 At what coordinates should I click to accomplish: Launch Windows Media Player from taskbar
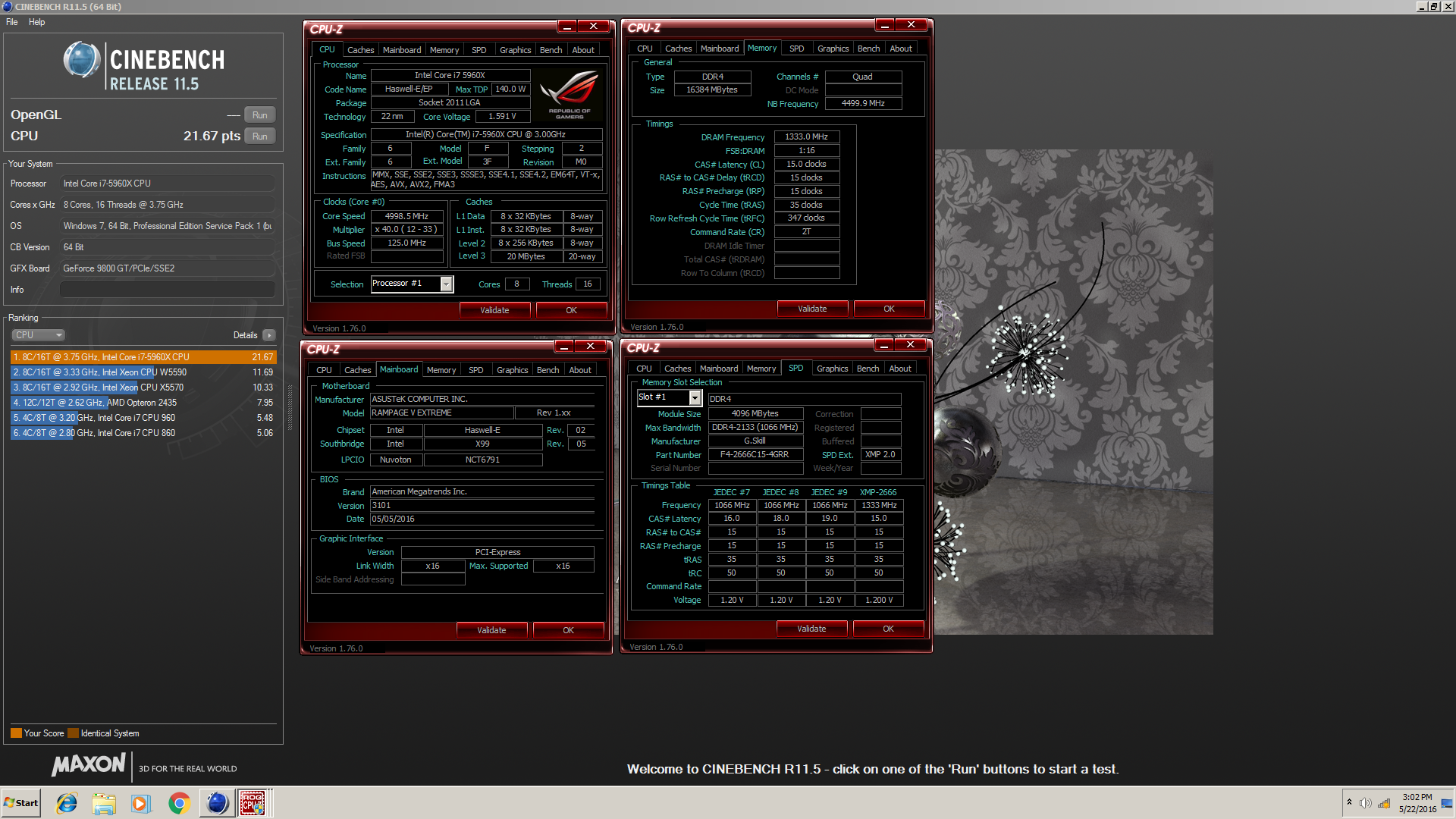[141, 803]
